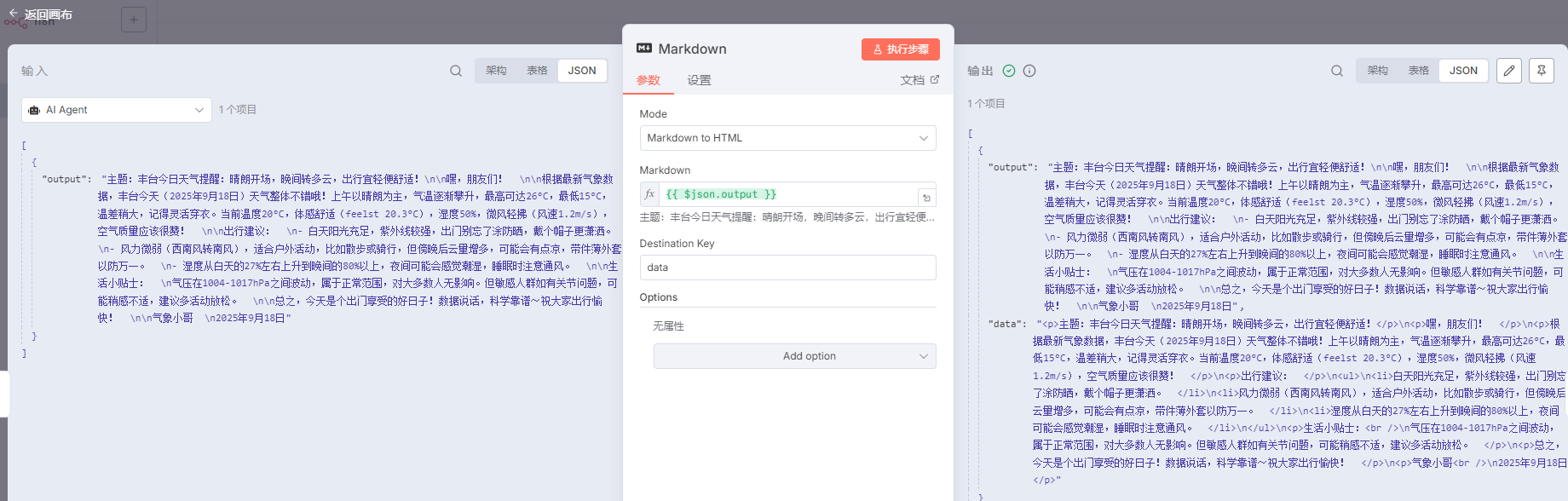
Task: Click the output info icon
Action: coord(1029,71)
